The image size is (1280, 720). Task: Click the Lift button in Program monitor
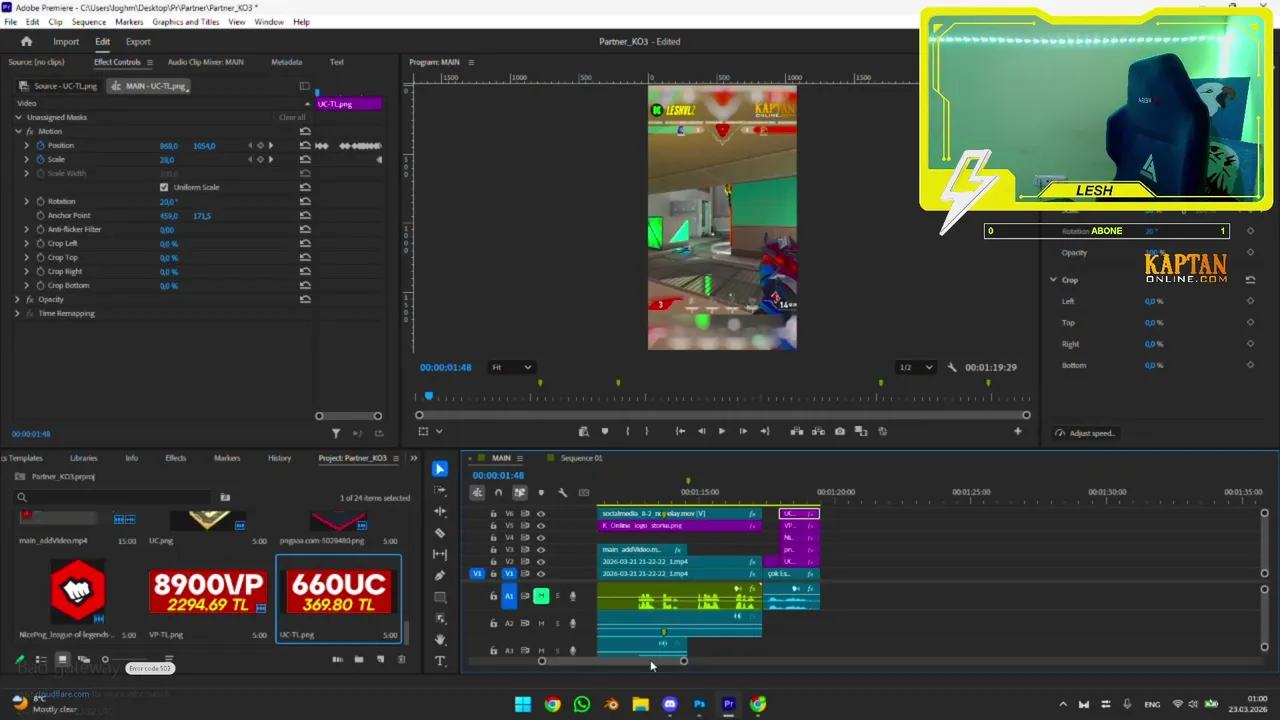click(796, 431)
